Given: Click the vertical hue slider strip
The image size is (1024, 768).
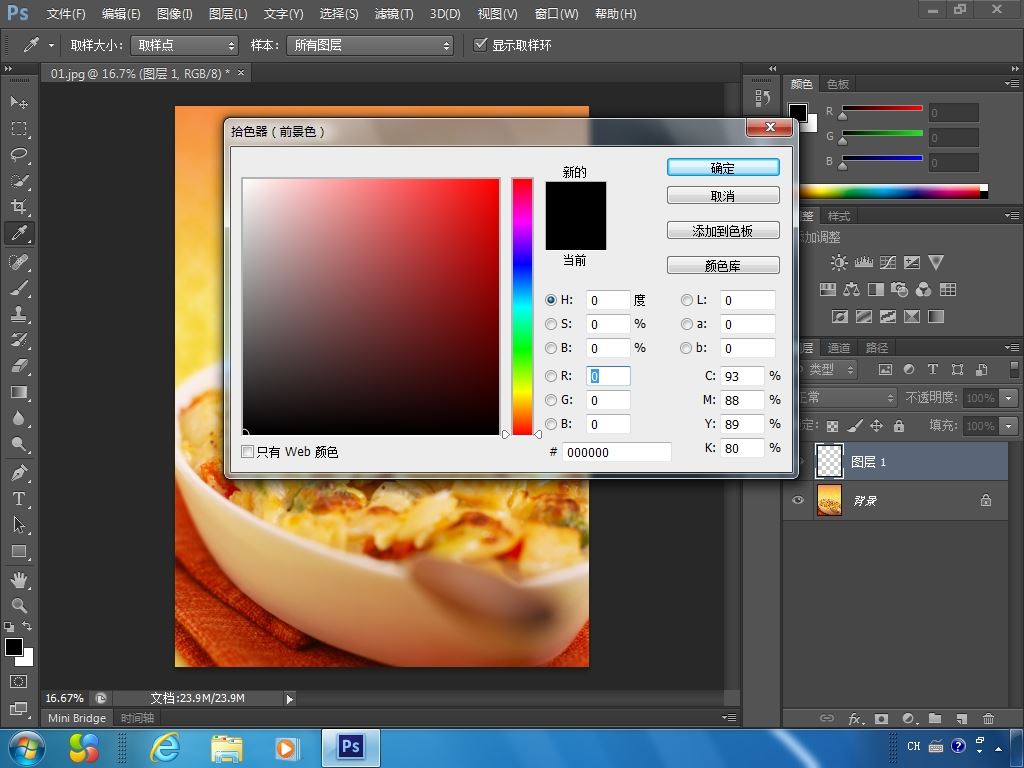Looking at the screenshot, I should coord(522,306).
